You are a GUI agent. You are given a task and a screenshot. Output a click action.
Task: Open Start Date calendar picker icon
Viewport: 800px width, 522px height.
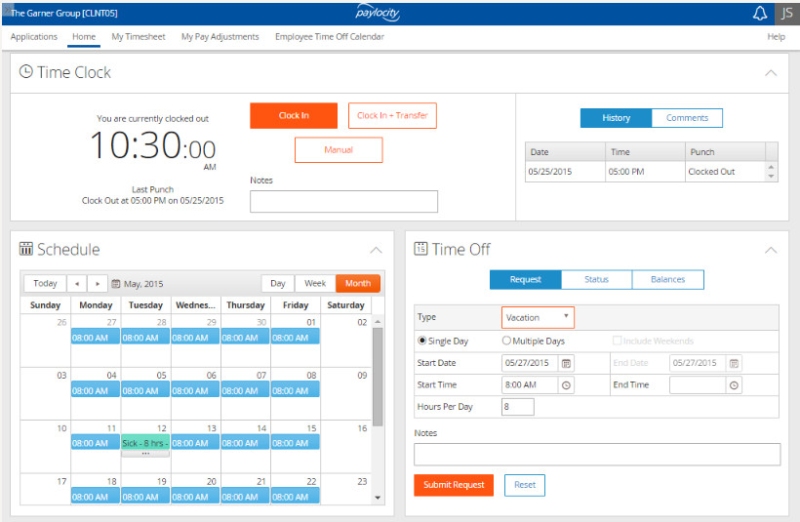[x=566, y=363]
